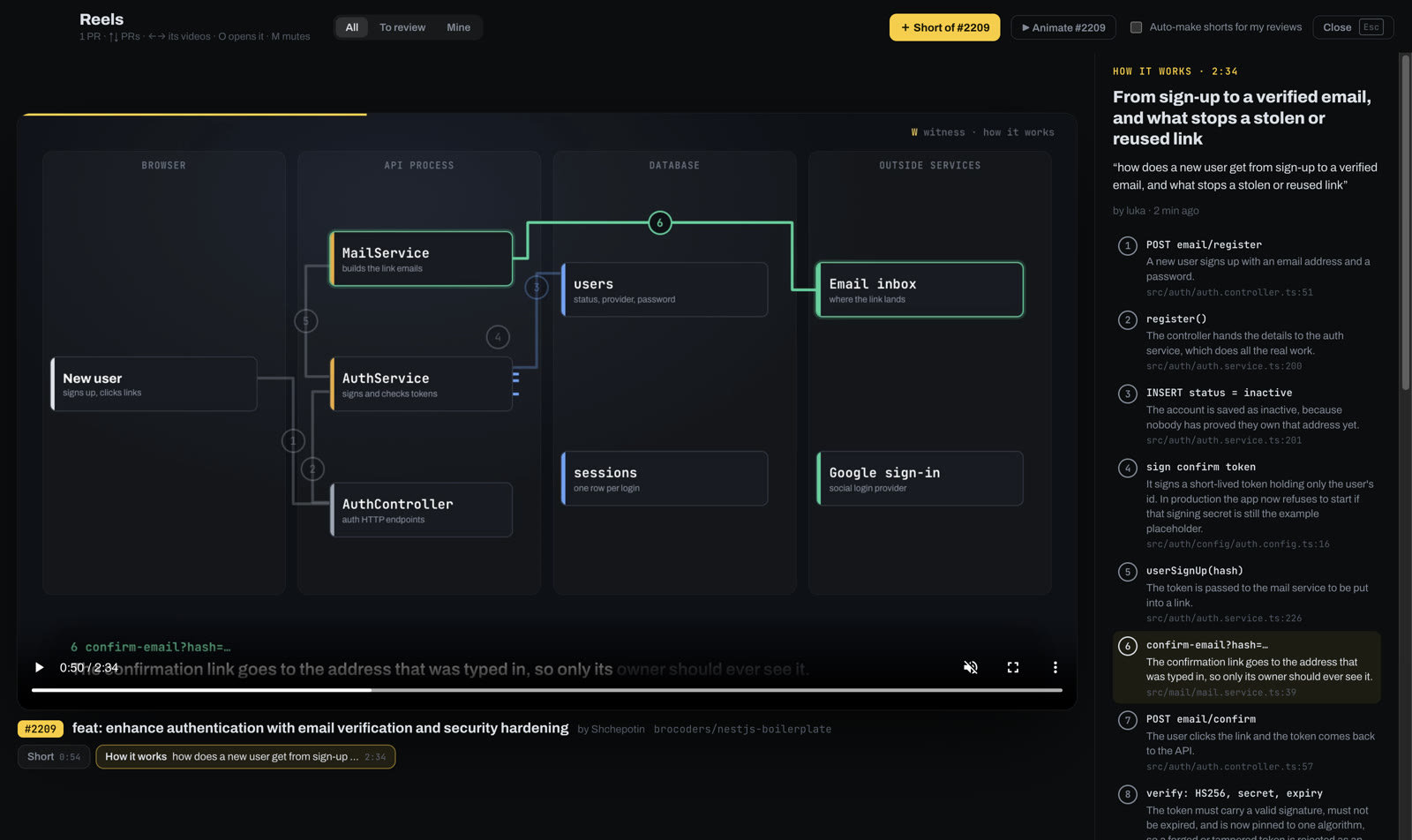Open the #2209 PR badge
The image size is (1412, 840).
pos(41,729)
